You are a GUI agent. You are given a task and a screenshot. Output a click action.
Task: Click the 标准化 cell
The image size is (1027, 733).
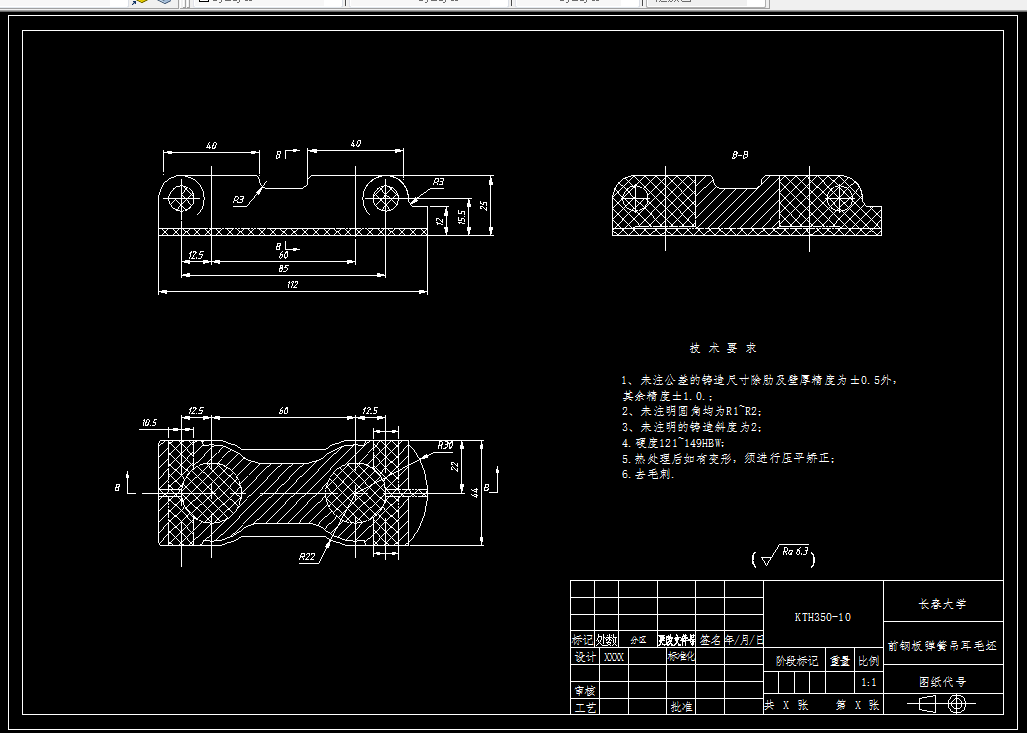pos(681,656)
